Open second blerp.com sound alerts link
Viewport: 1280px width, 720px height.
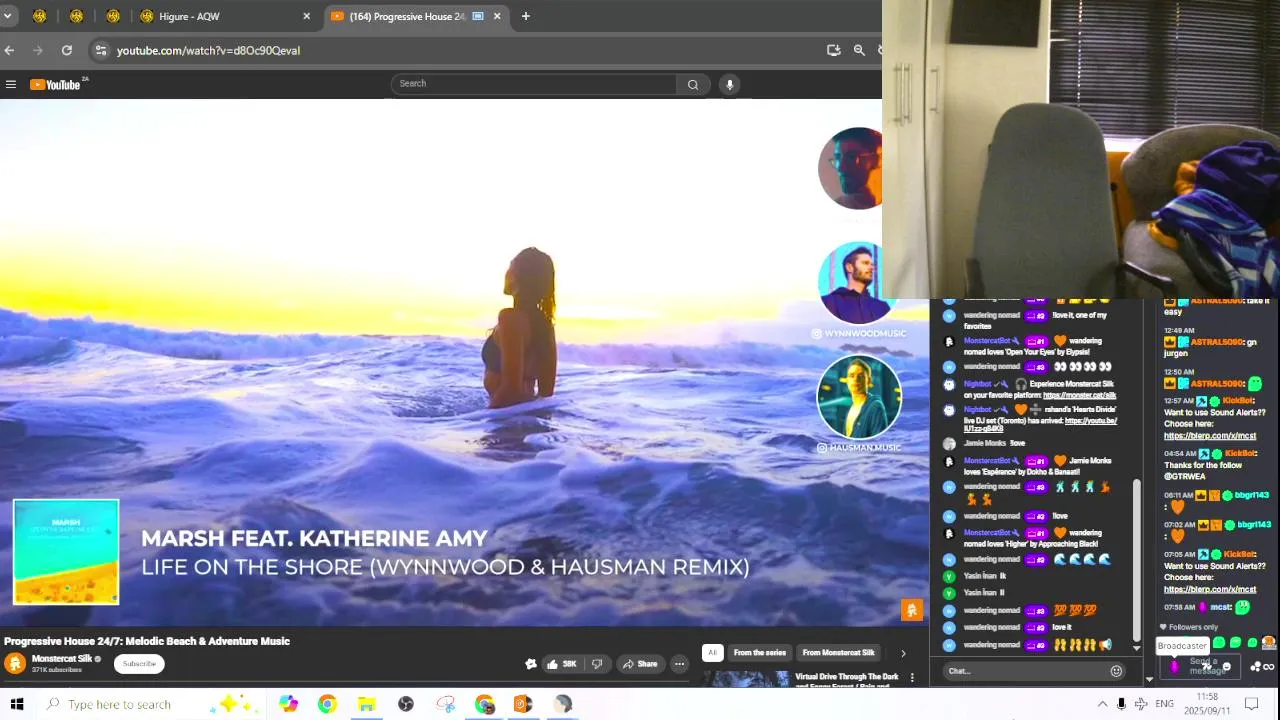click(1210, 589)
